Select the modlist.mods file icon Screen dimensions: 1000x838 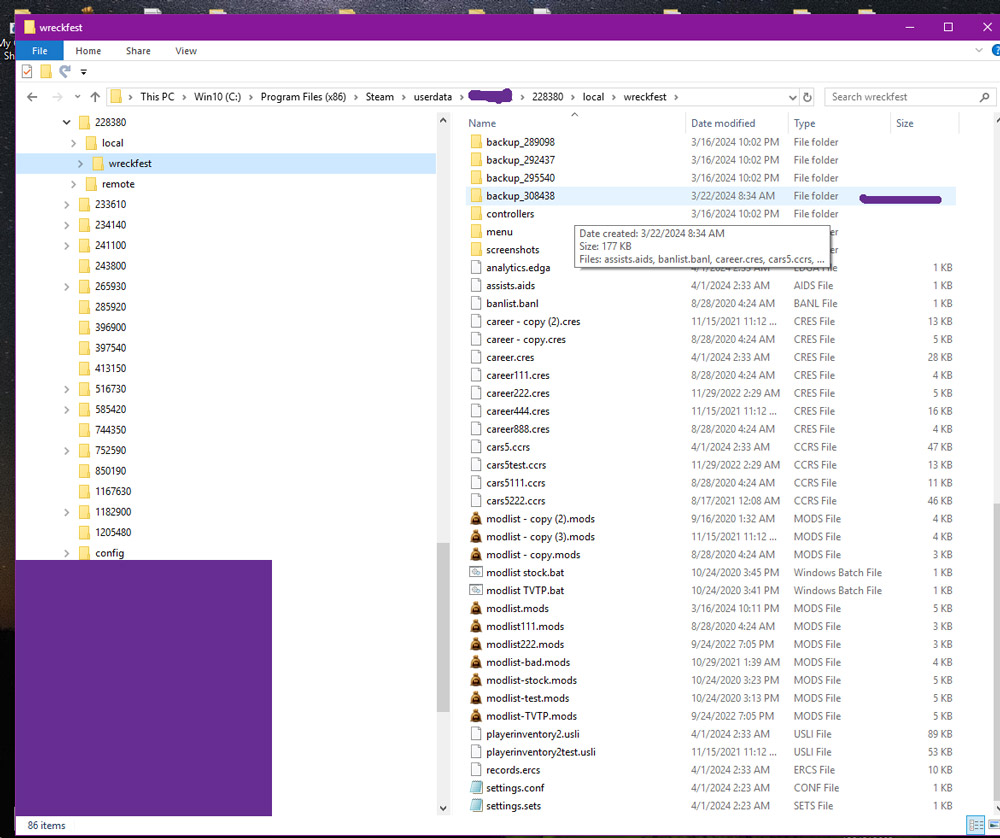pos(476,608)
